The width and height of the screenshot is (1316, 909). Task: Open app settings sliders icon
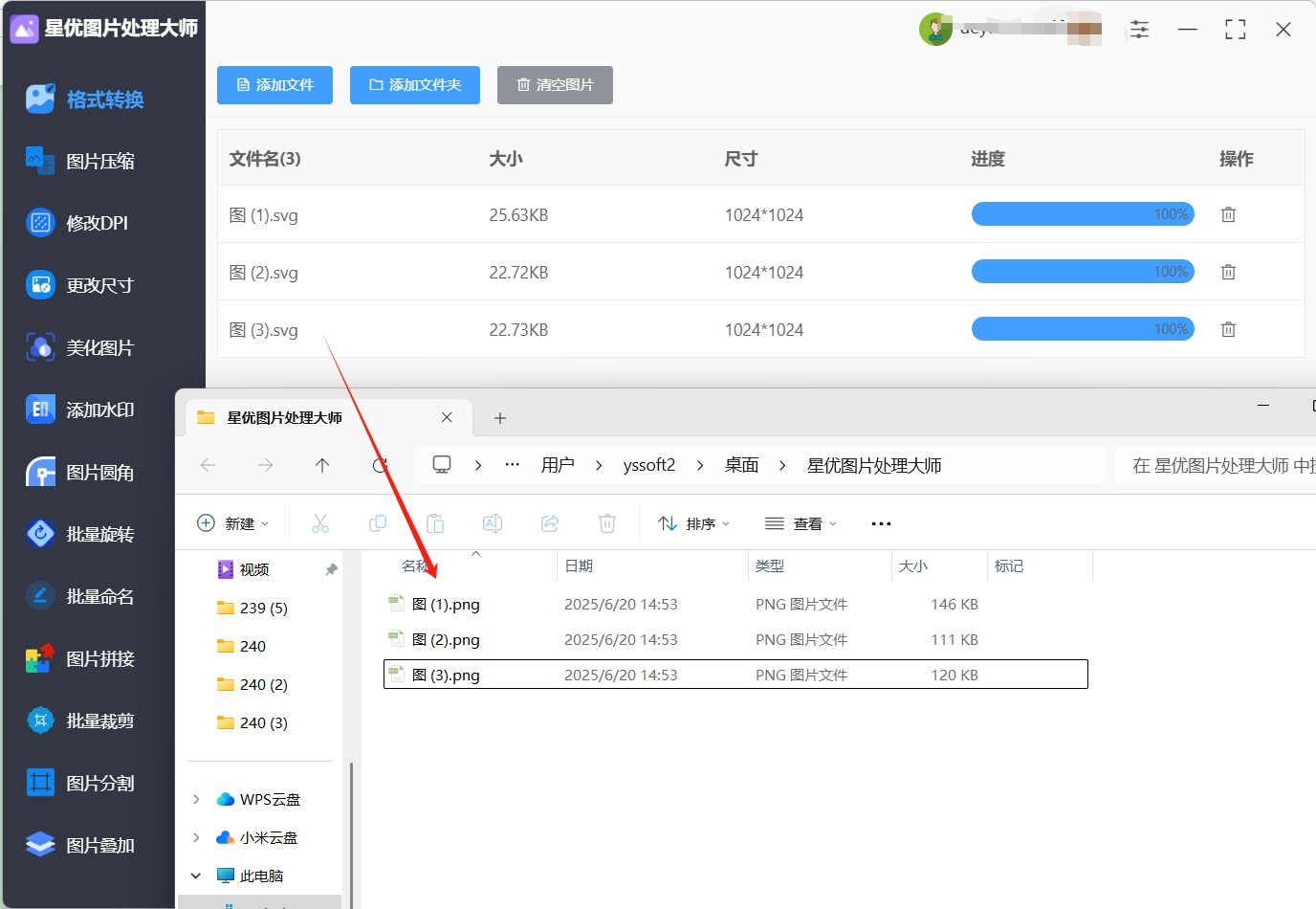click(1139, 30)
